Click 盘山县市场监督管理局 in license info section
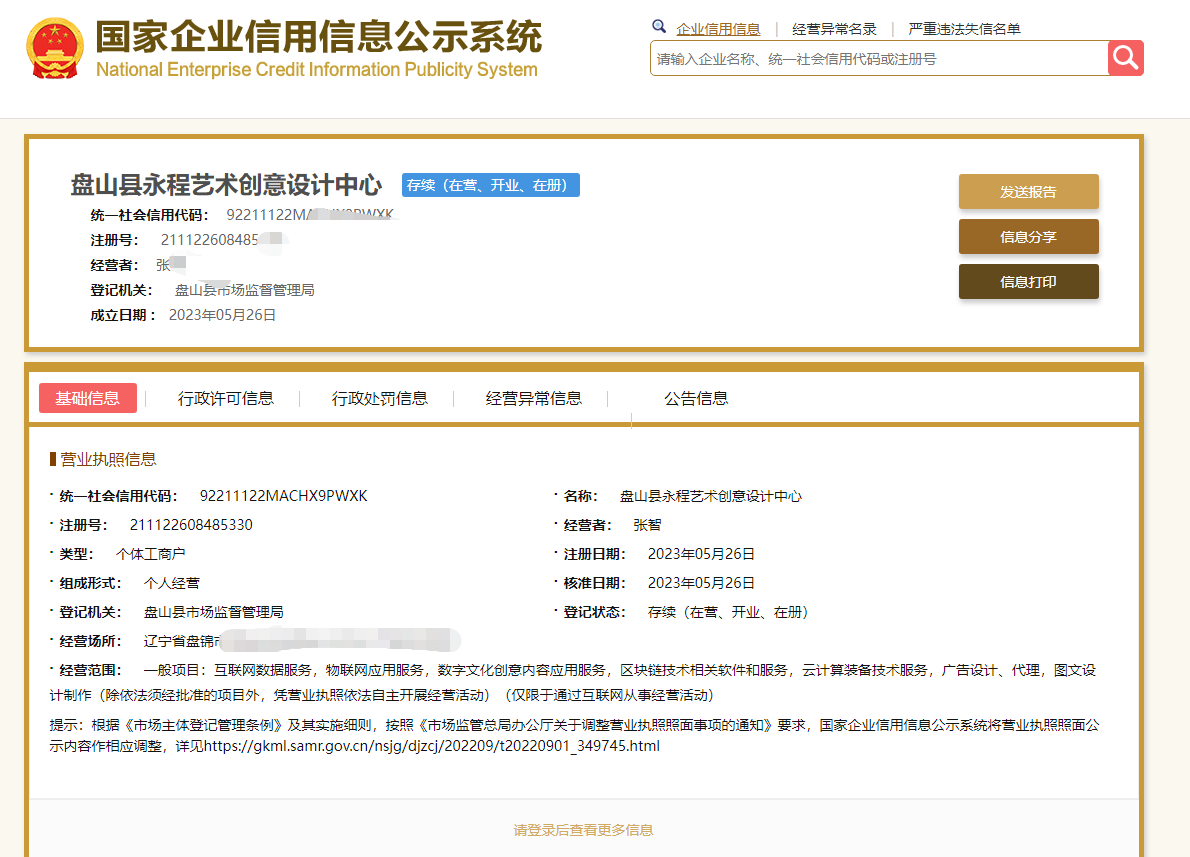Viewport: 1190px width, 857px height. tap(213, 612)
